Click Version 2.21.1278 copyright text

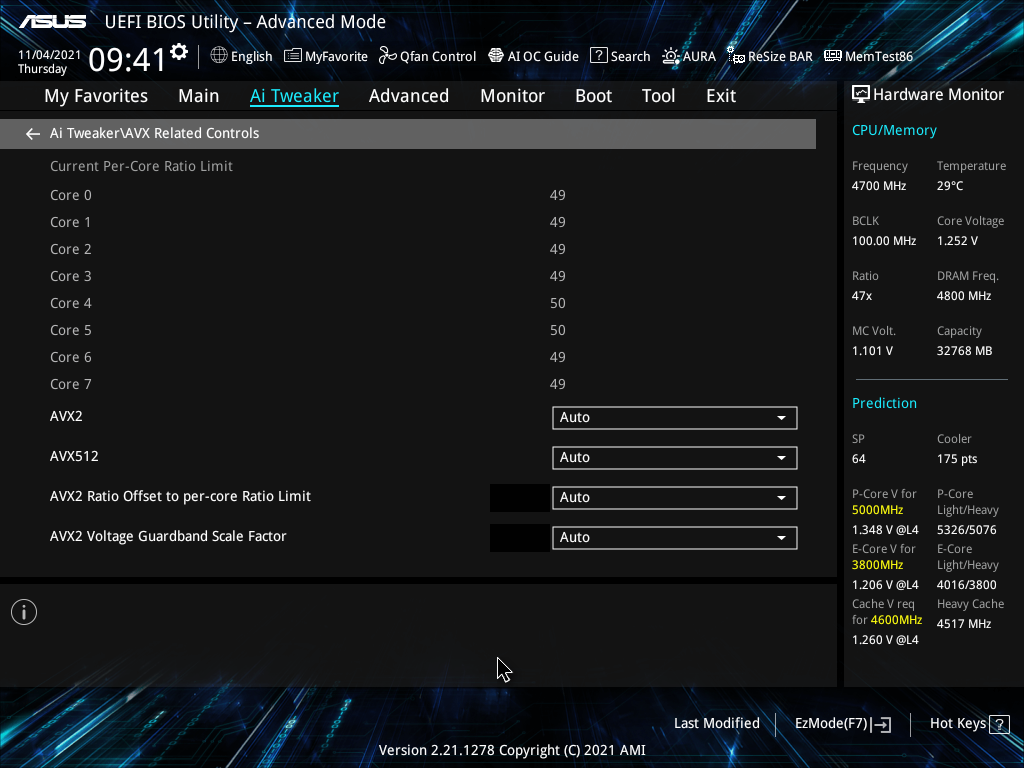coord(512,750)
